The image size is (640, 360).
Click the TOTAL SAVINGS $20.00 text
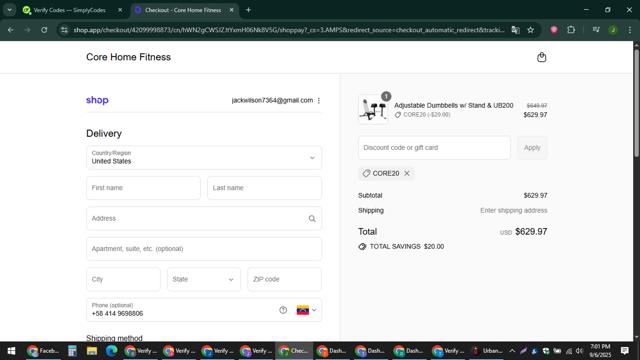[407, 247]
